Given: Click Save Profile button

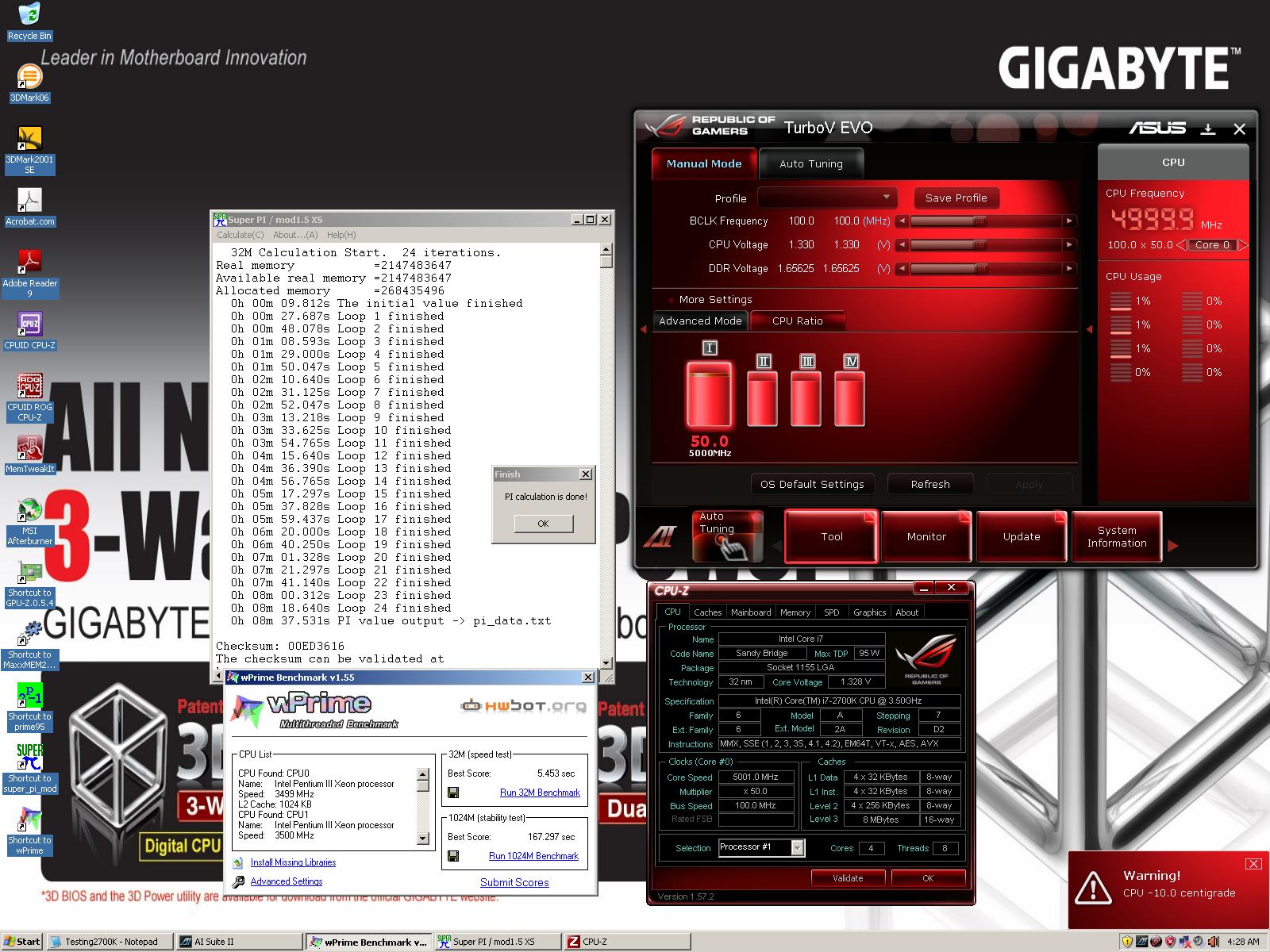Looking at the screenshot, I should click(956, 198).
